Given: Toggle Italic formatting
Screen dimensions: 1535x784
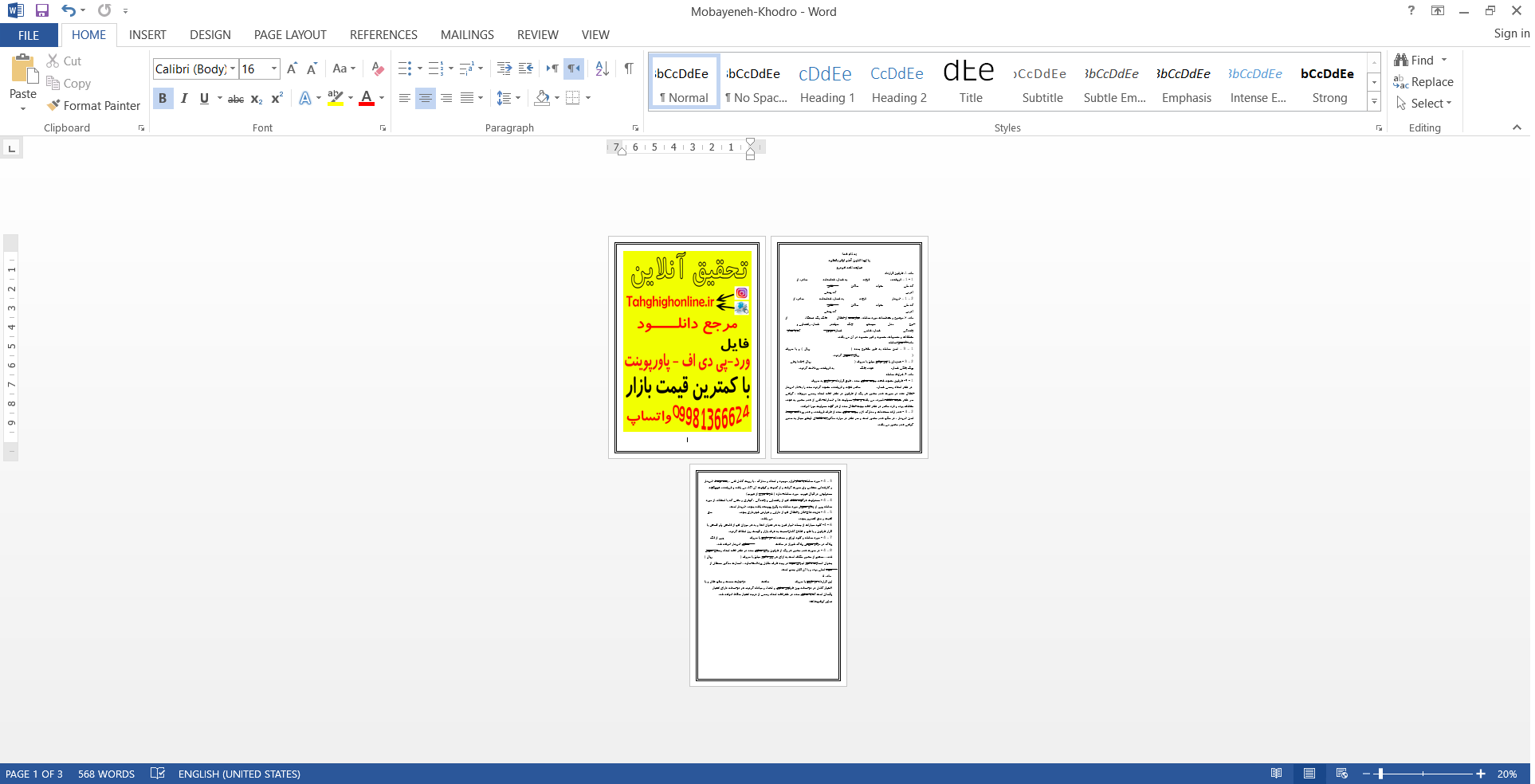Looking at the screenshot, I should pyautogui.click(x=184, y=99).
